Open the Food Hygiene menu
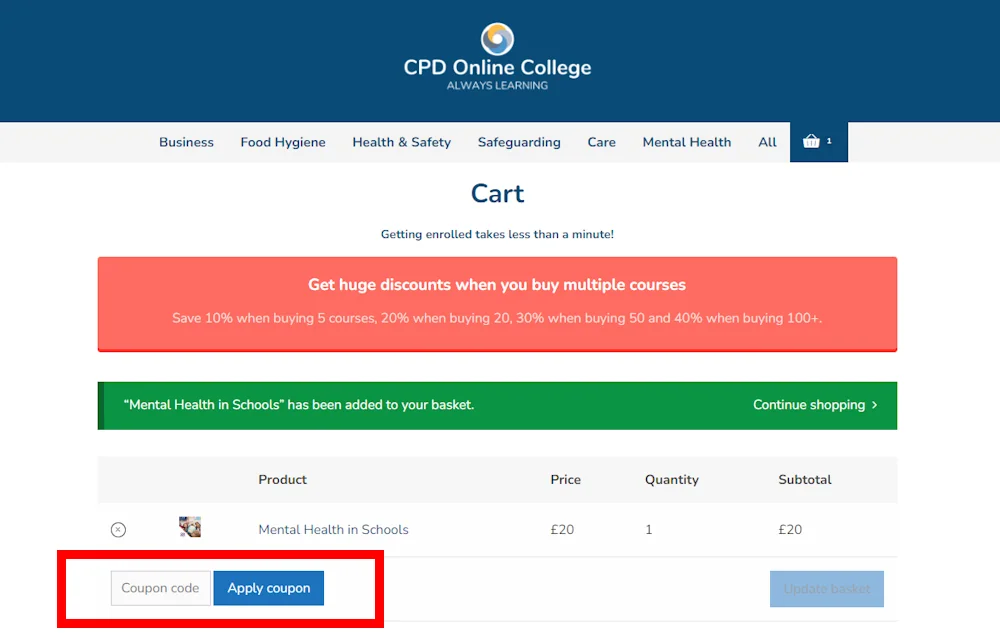Screen dimensions: 1000x634 click(x=283, y=142)
